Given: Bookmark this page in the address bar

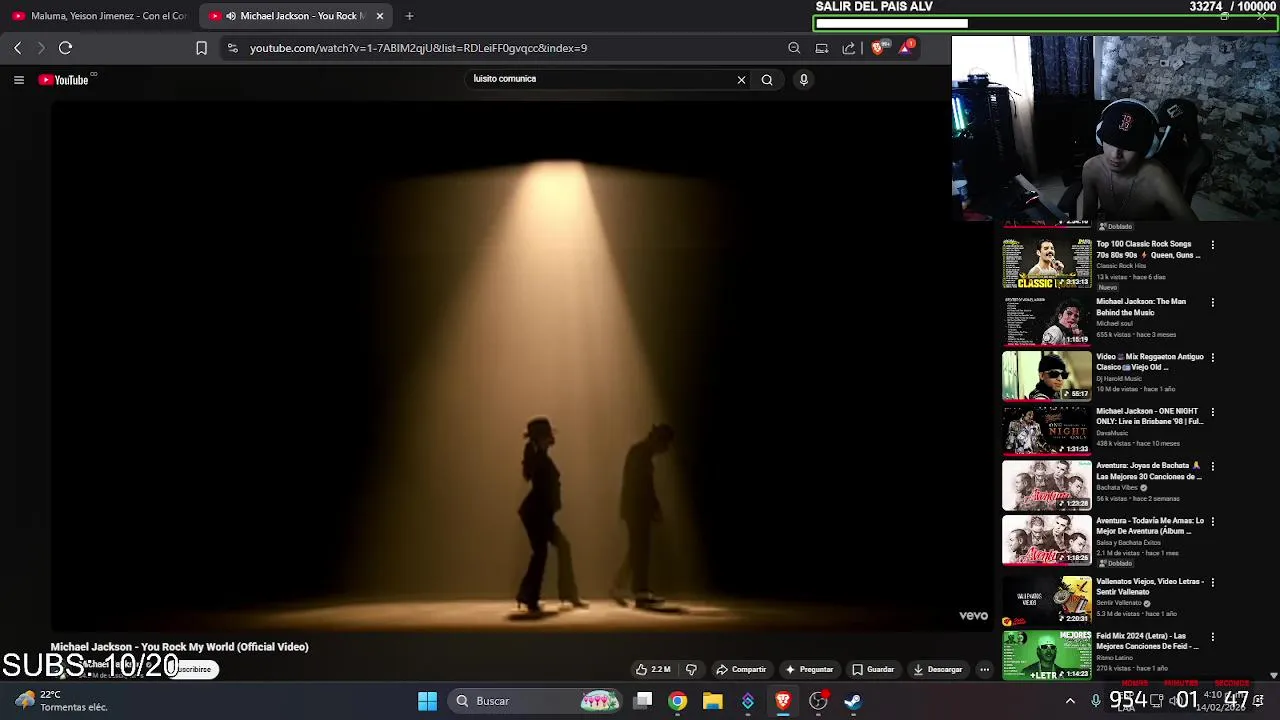Looking at the screenshot, I should point(201,48).
